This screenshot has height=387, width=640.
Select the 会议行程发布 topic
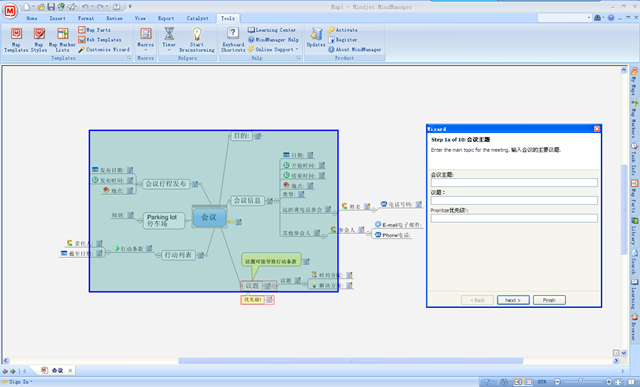pos(166,184)
